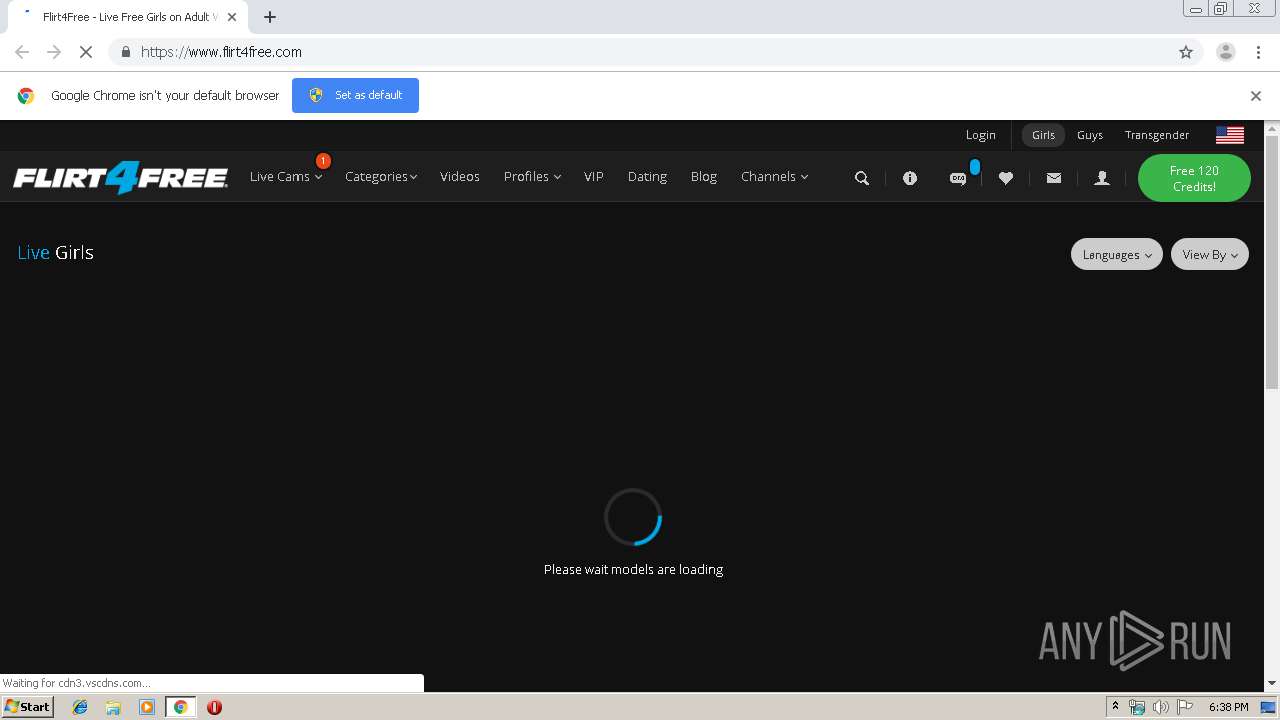Expand the Channels dropdown menu
The height and width of the screenshot is (720, 1280).
tap(774, 177)
